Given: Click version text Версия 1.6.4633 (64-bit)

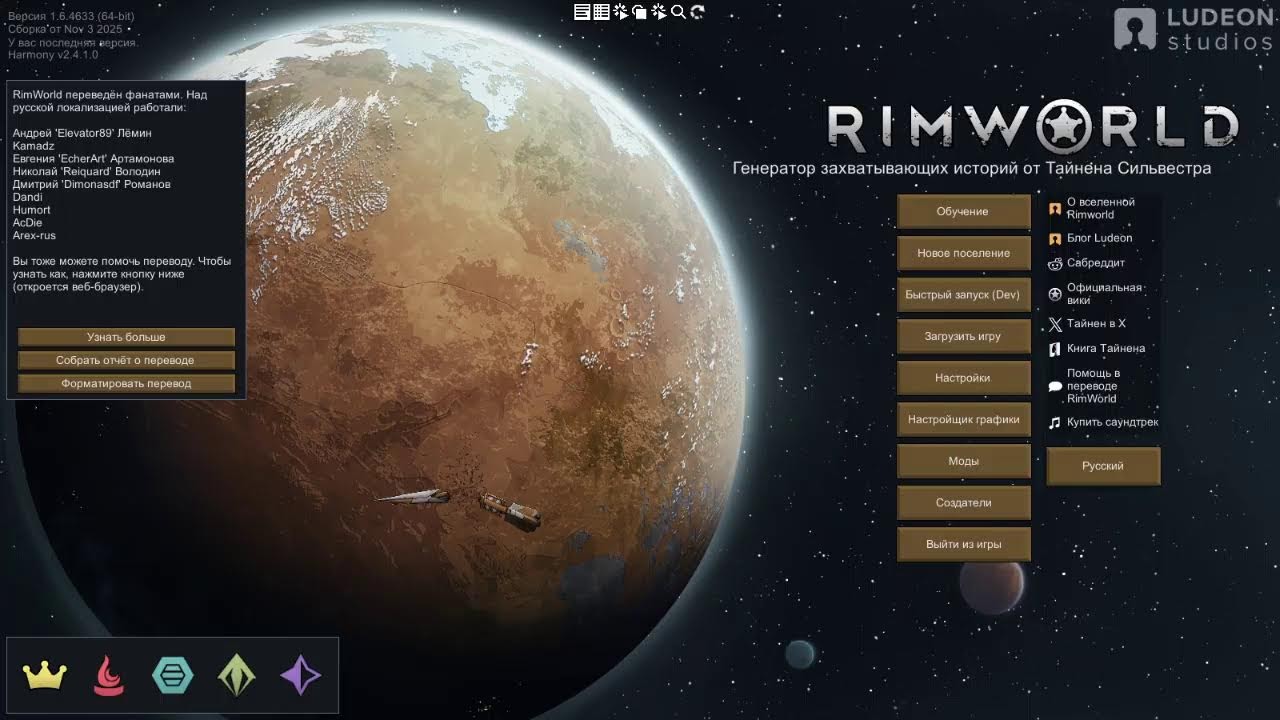Looking at the screenshot, I should (x=71, y=17).
